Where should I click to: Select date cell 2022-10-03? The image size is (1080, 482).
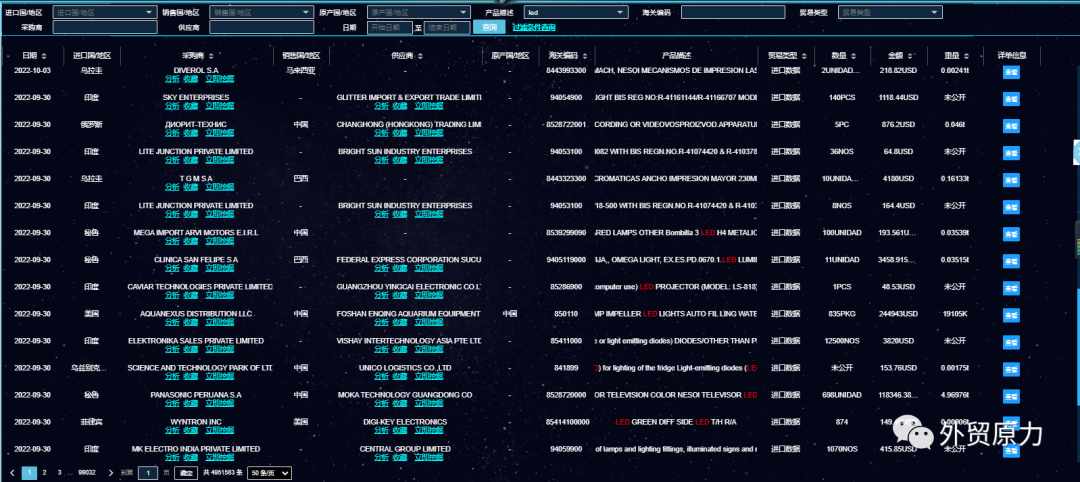(32, 70)
